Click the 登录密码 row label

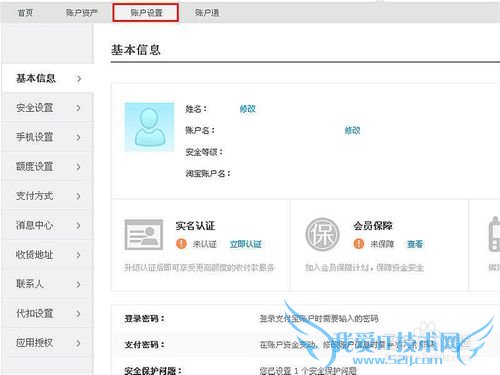[144, 319]
